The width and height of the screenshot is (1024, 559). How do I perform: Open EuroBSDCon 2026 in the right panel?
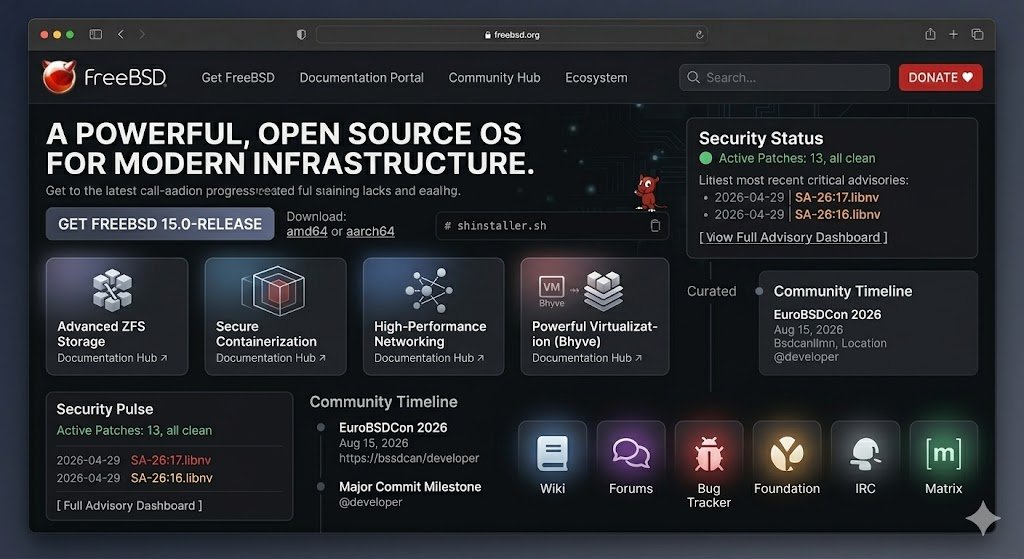827,314
